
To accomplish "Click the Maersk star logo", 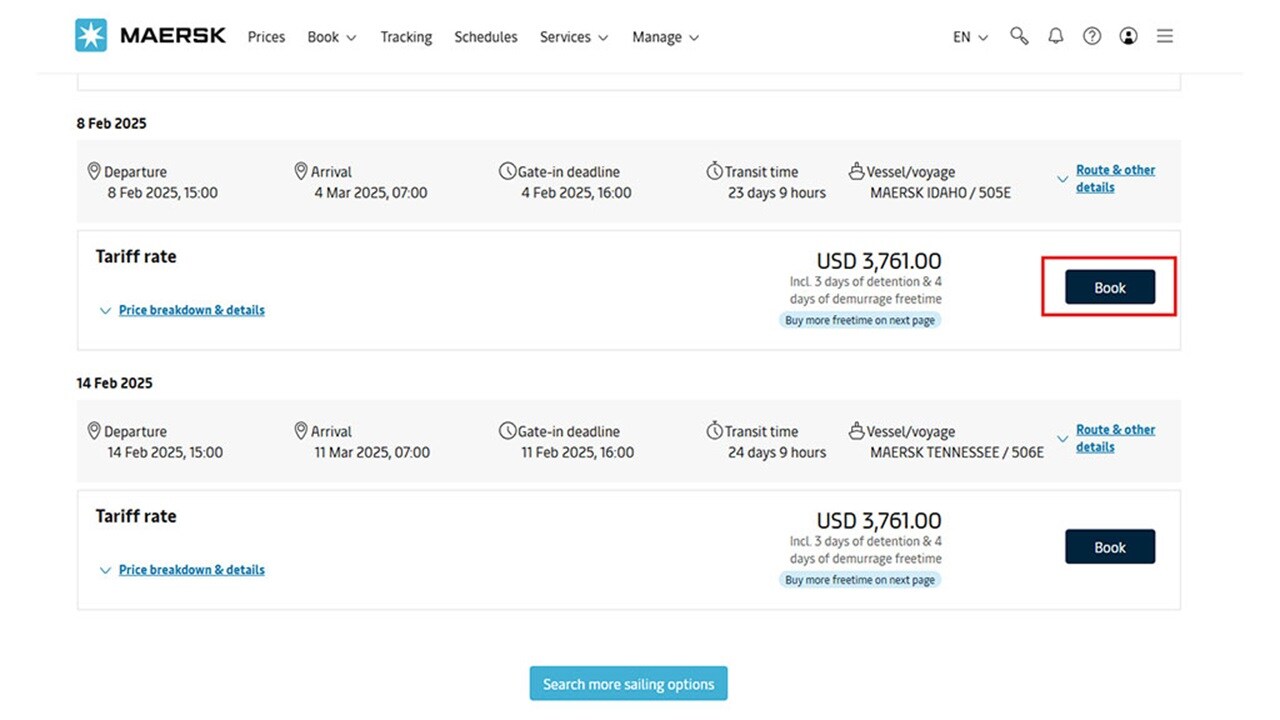I will pyautogui.click(x=90, y=36).
